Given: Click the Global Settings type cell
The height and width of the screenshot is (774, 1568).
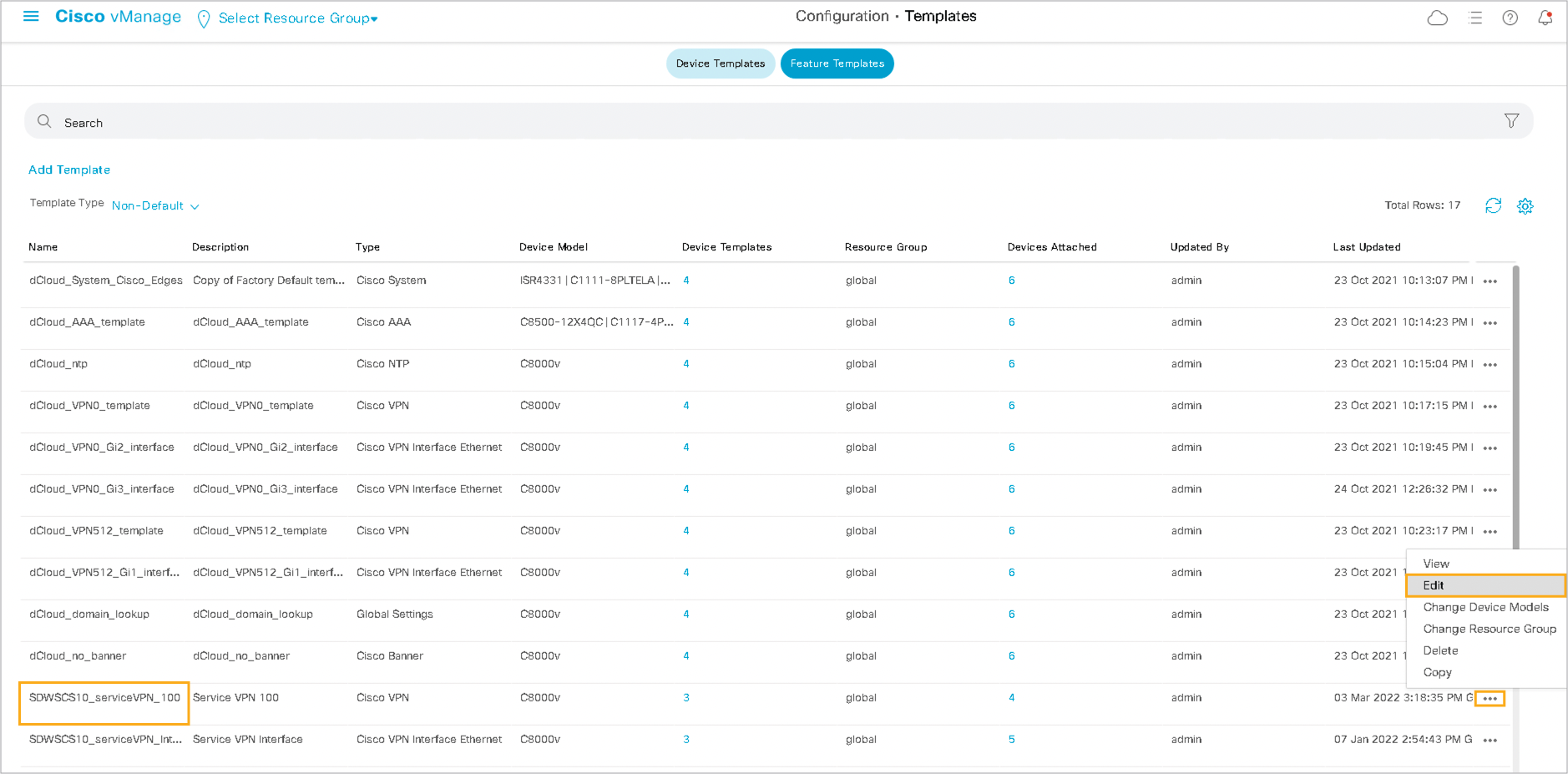Looking at the screenshot, I should coord(394,615).
